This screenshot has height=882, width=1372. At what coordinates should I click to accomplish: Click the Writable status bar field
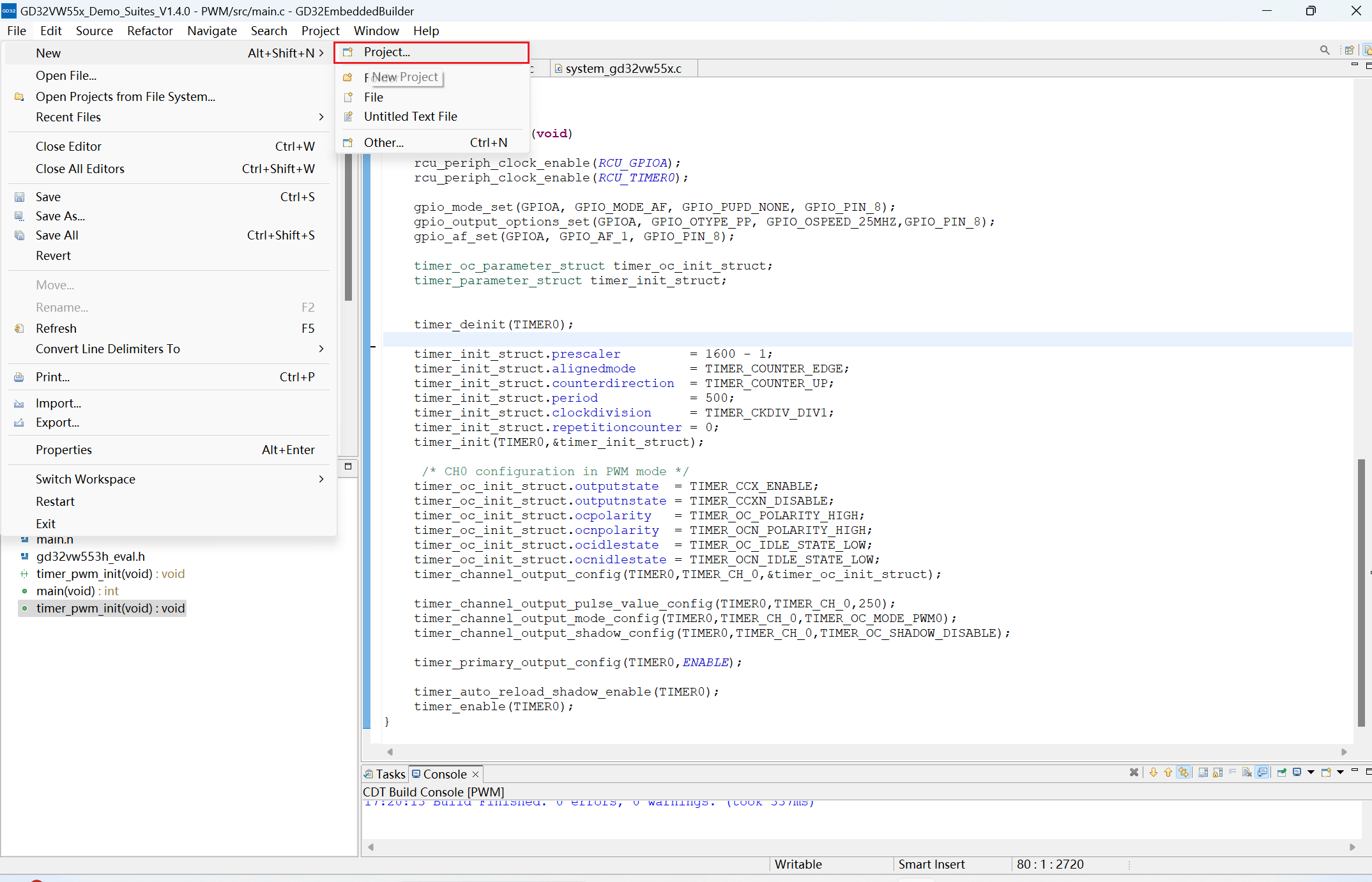click(830, 864)
